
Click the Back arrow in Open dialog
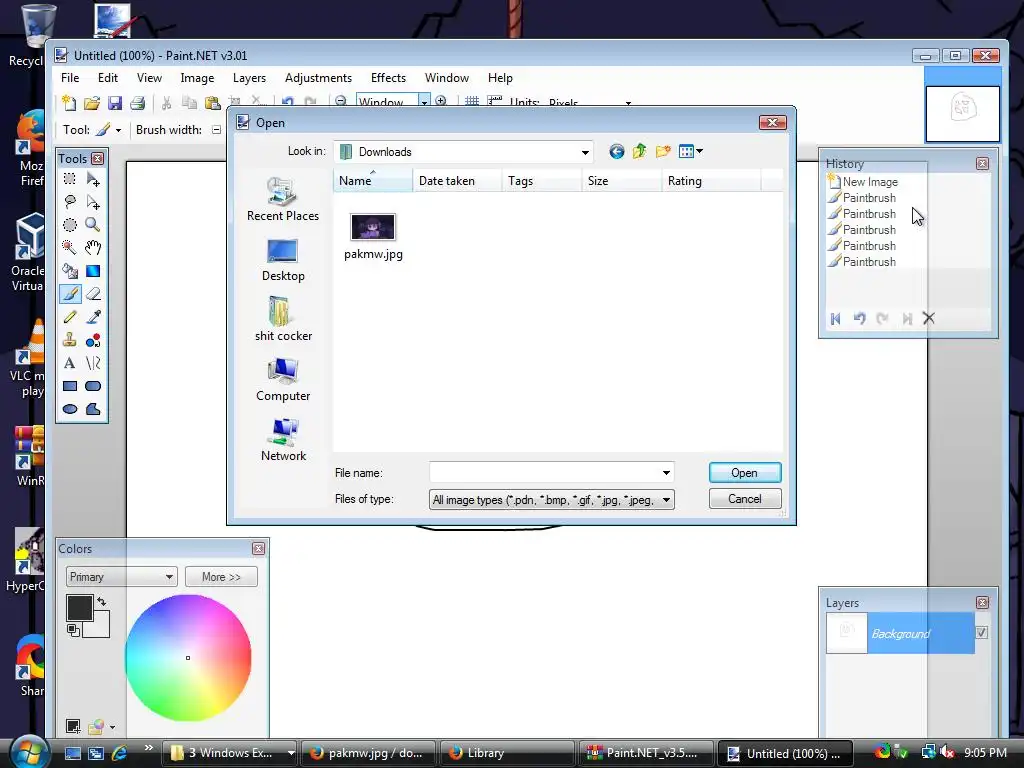point(616,152)
